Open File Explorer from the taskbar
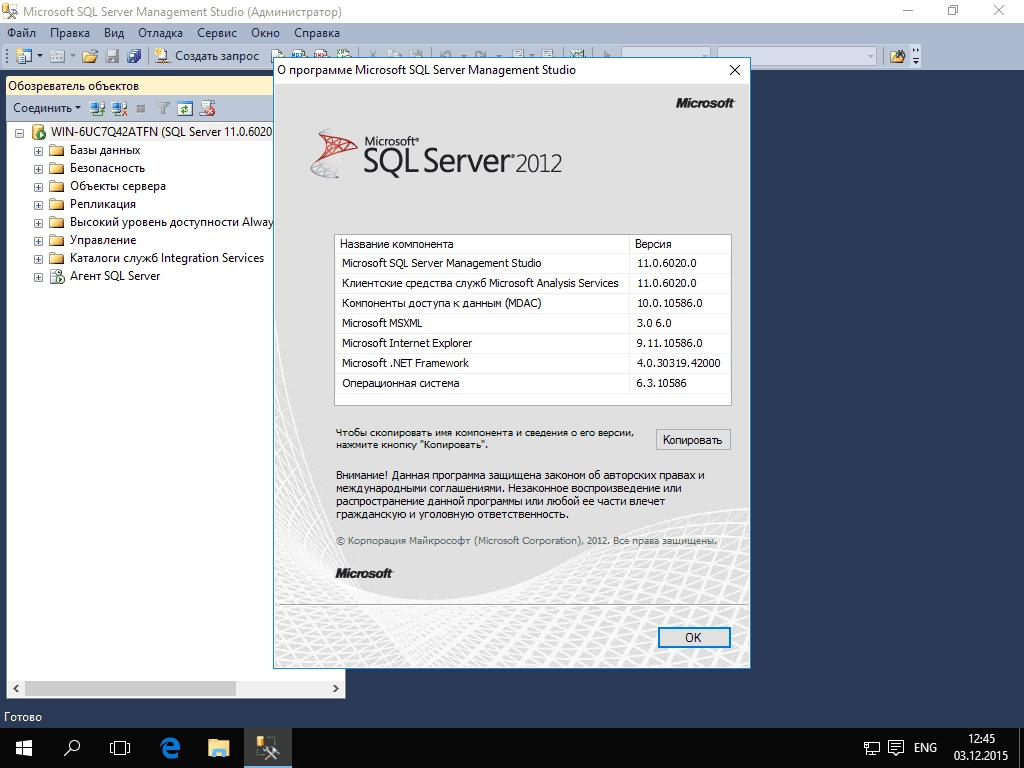The width and height of the screenshot is (1024, 768). 219,748
